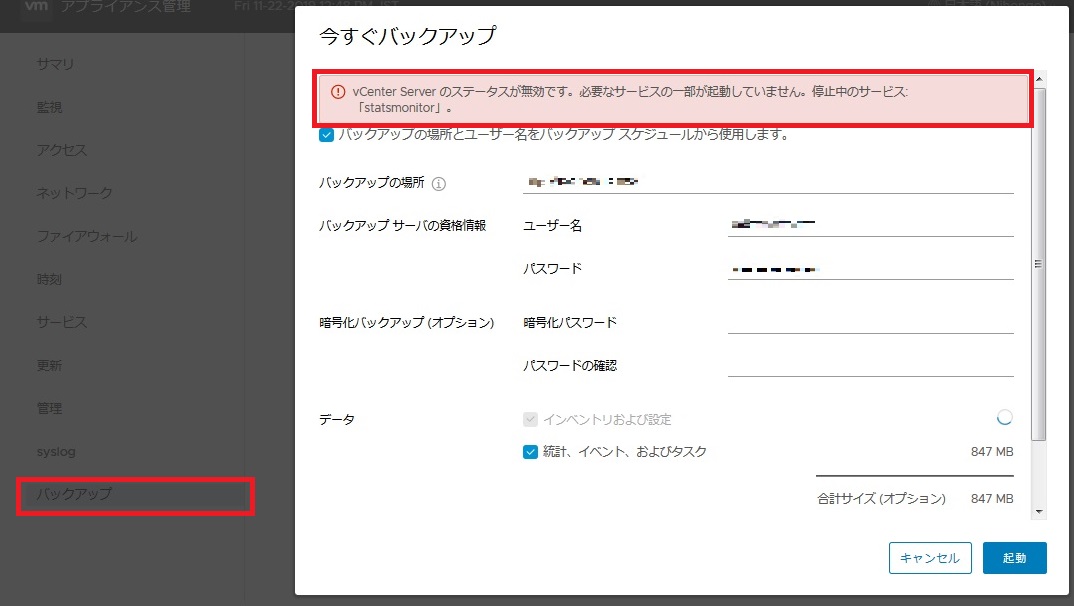
Task: Click the パスワード input field
Action: (x=871, y=268)
